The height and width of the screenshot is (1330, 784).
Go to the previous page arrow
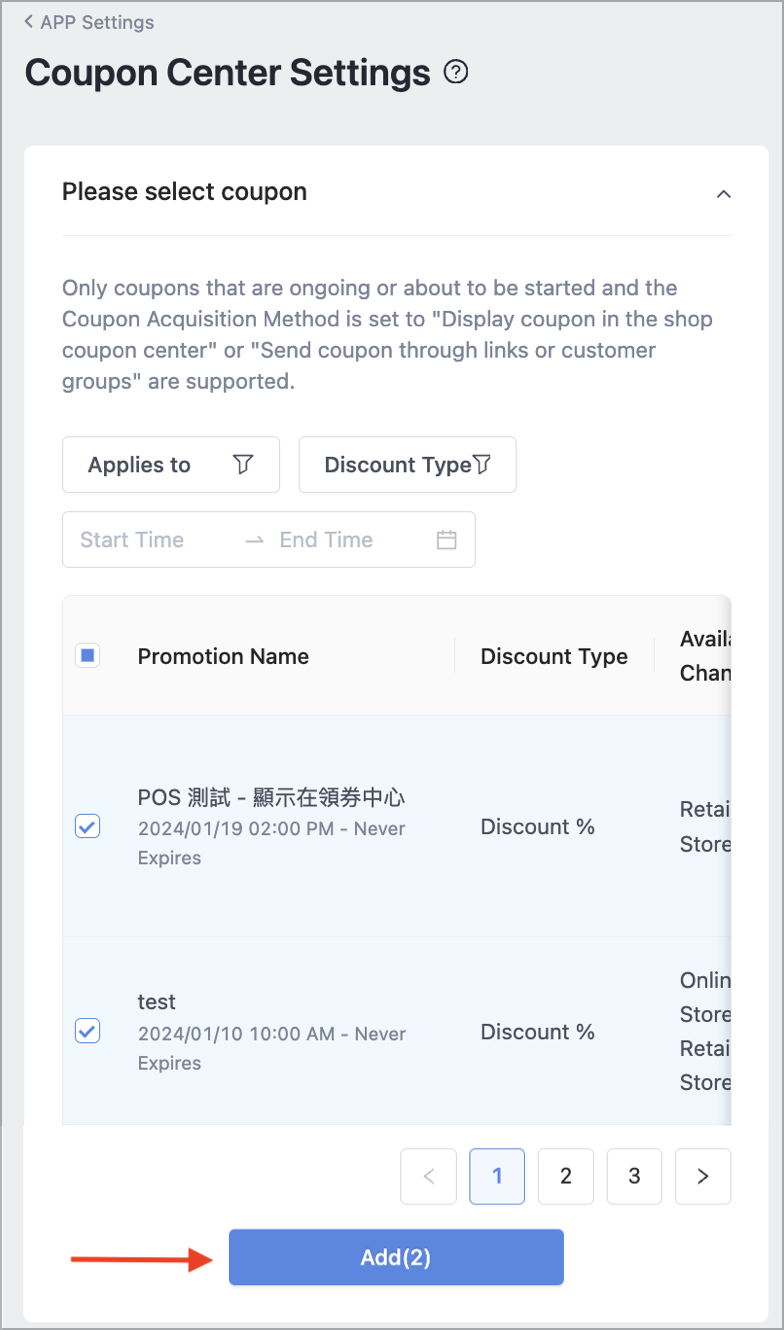429,1176
